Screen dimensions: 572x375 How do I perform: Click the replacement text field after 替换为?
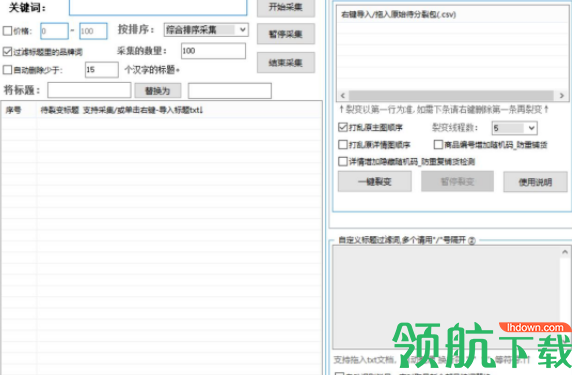click(x=230, y=90)
